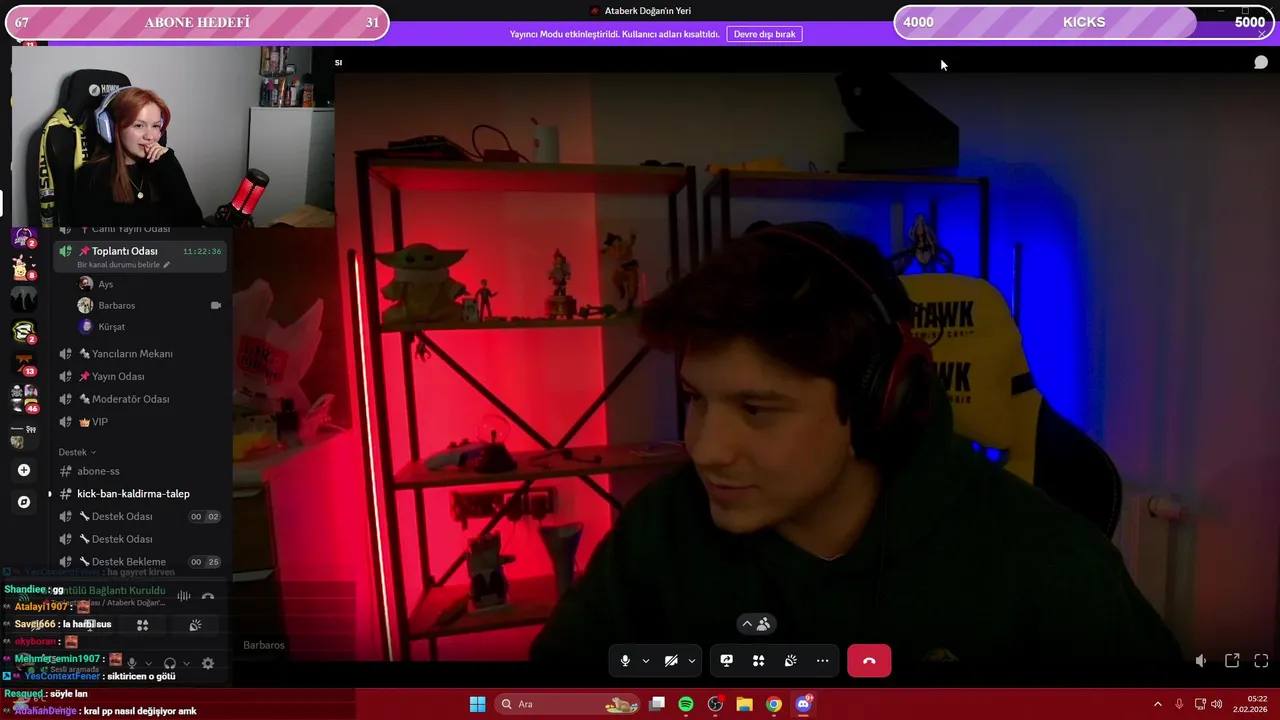Open Spotify from taskbar
The image size is (1280, 720).
pos(686,704)
